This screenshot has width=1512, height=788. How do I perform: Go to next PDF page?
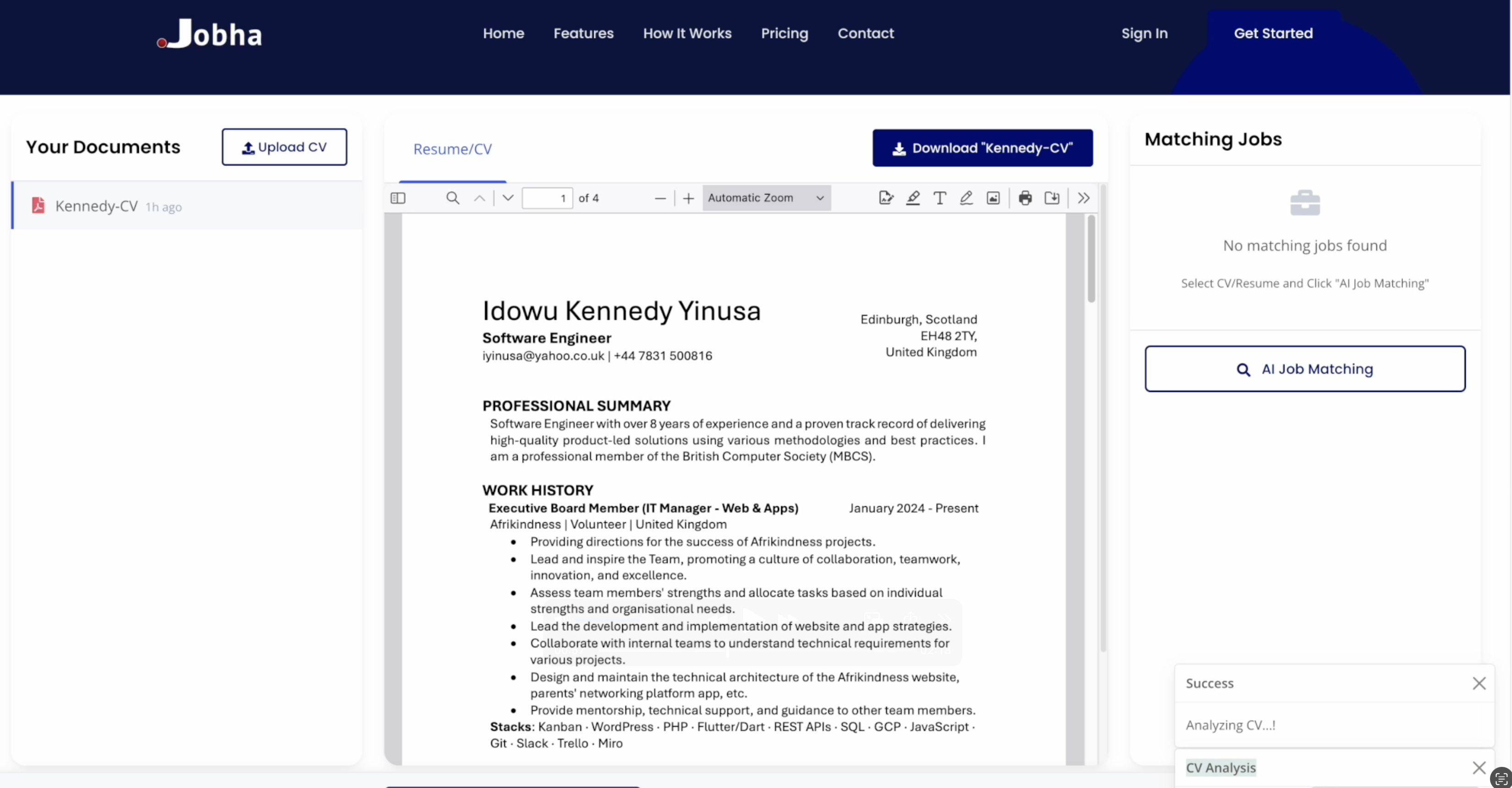click(508, 198)
